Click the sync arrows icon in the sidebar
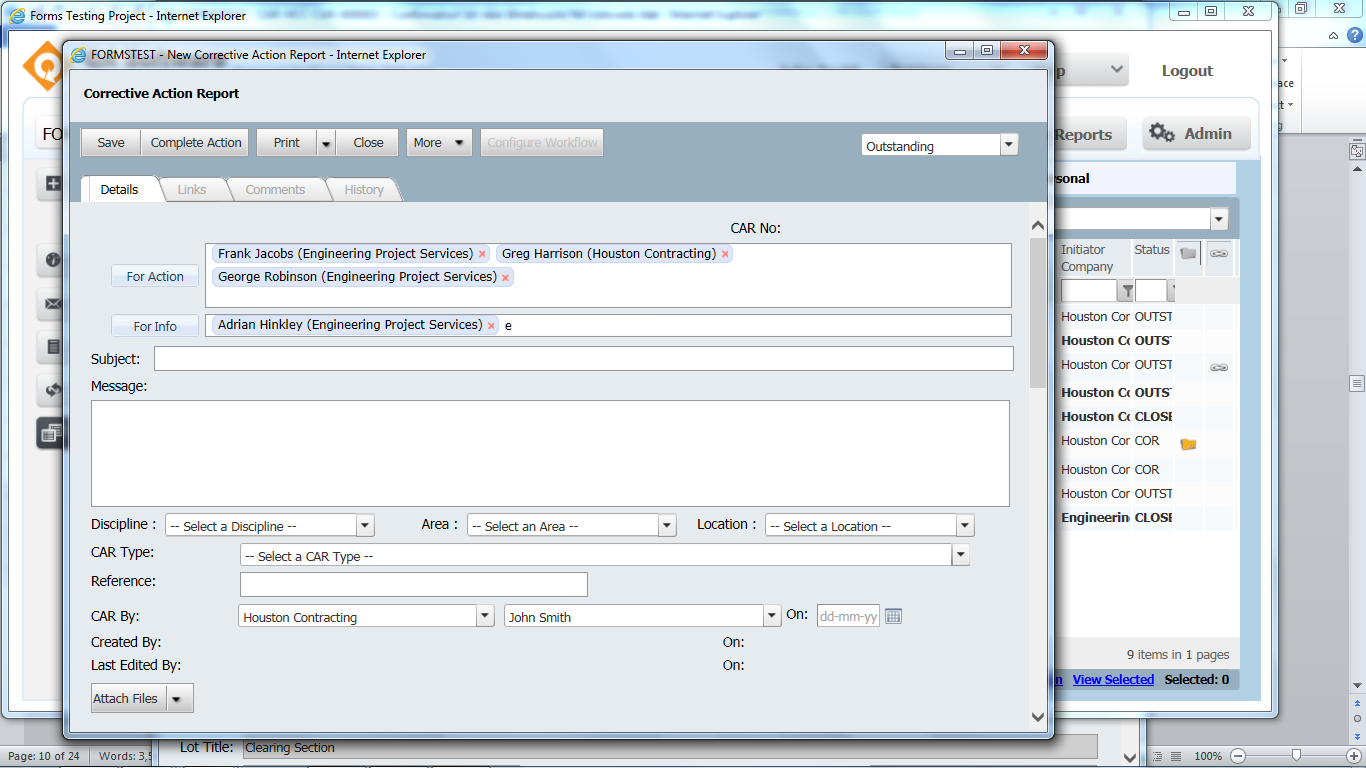This screenshot has width=1366, height=768. [x=52, y=390]
